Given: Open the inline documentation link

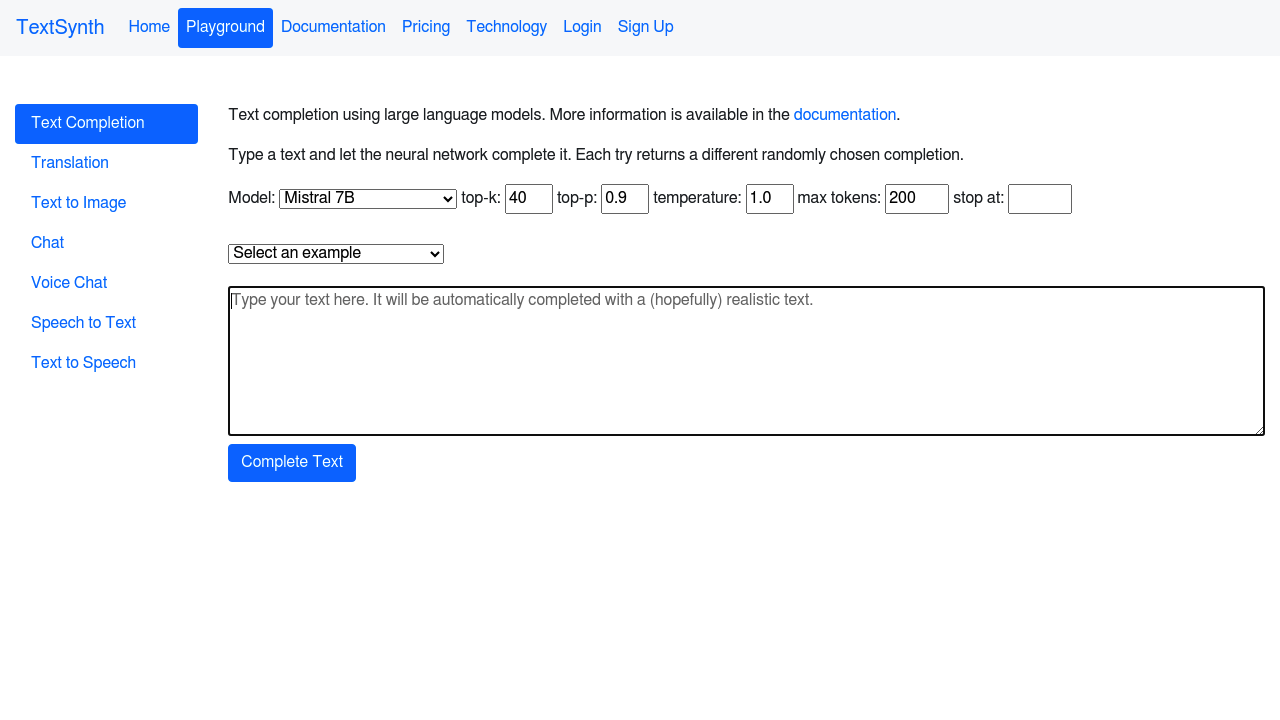Looking at the screenshot, I should [845, 114].
